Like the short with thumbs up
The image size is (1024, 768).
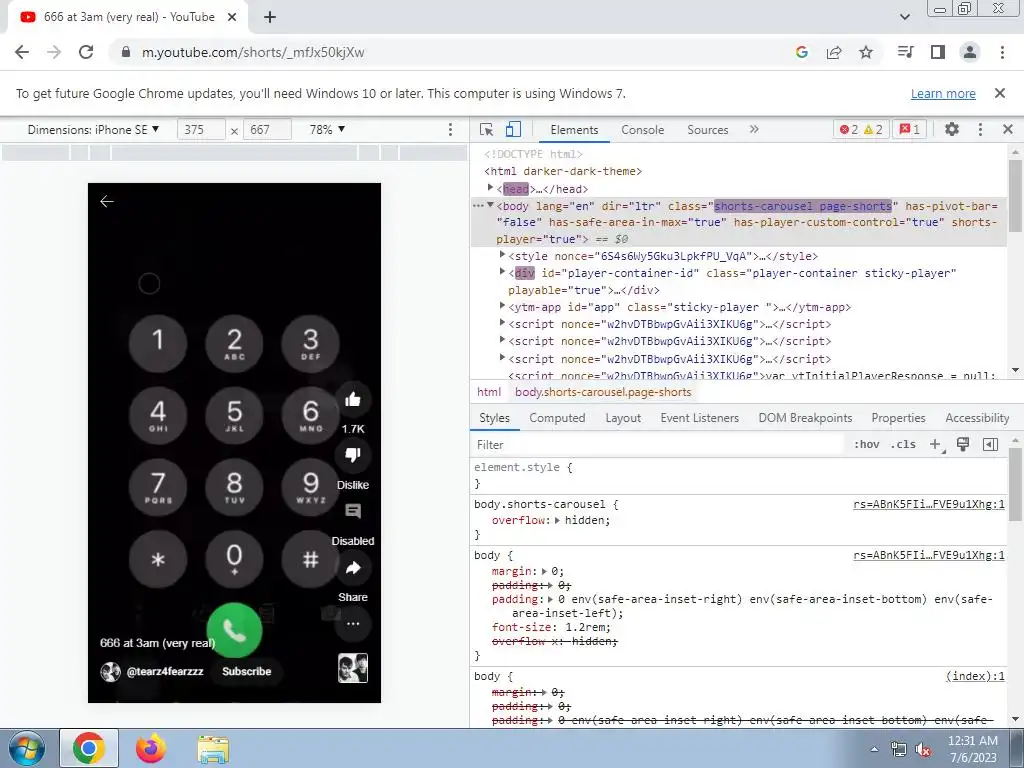click(x=353, y=400)
